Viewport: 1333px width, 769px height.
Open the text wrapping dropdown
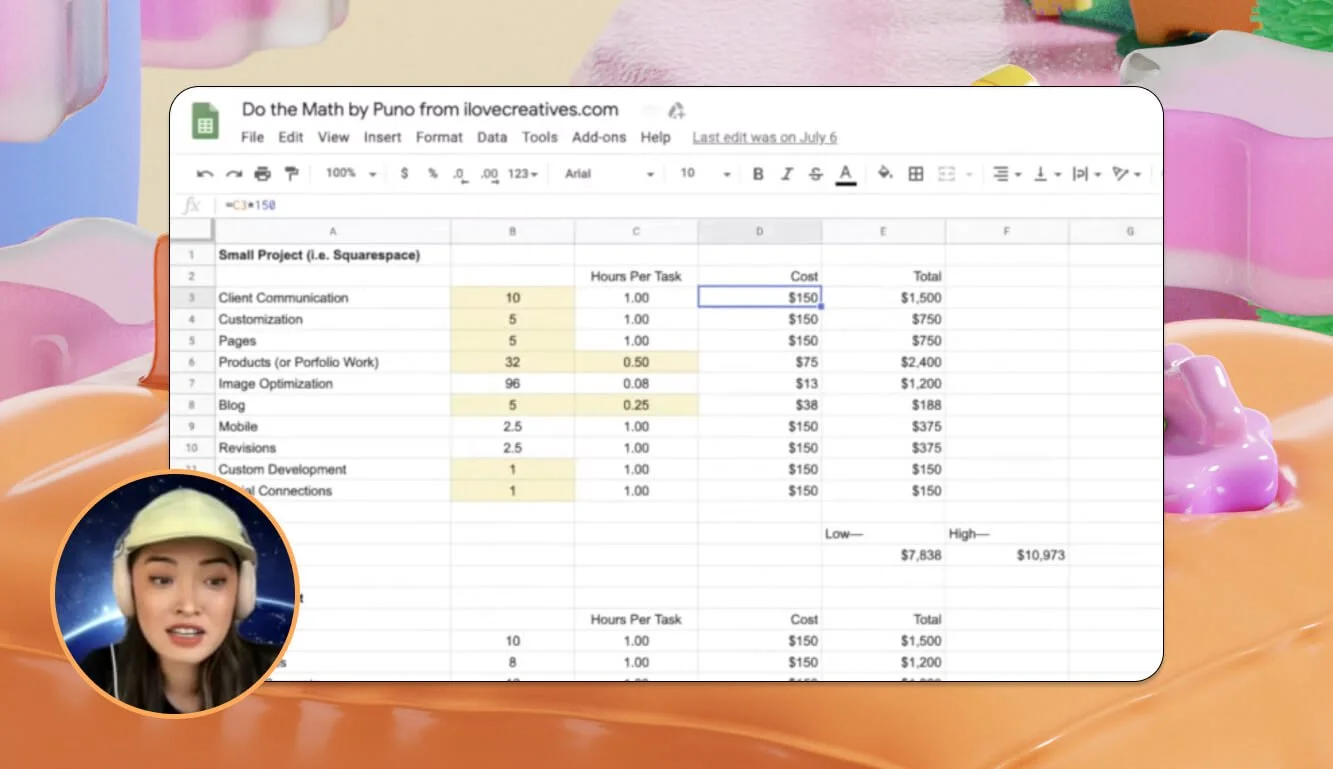[x=1085, y=174]
